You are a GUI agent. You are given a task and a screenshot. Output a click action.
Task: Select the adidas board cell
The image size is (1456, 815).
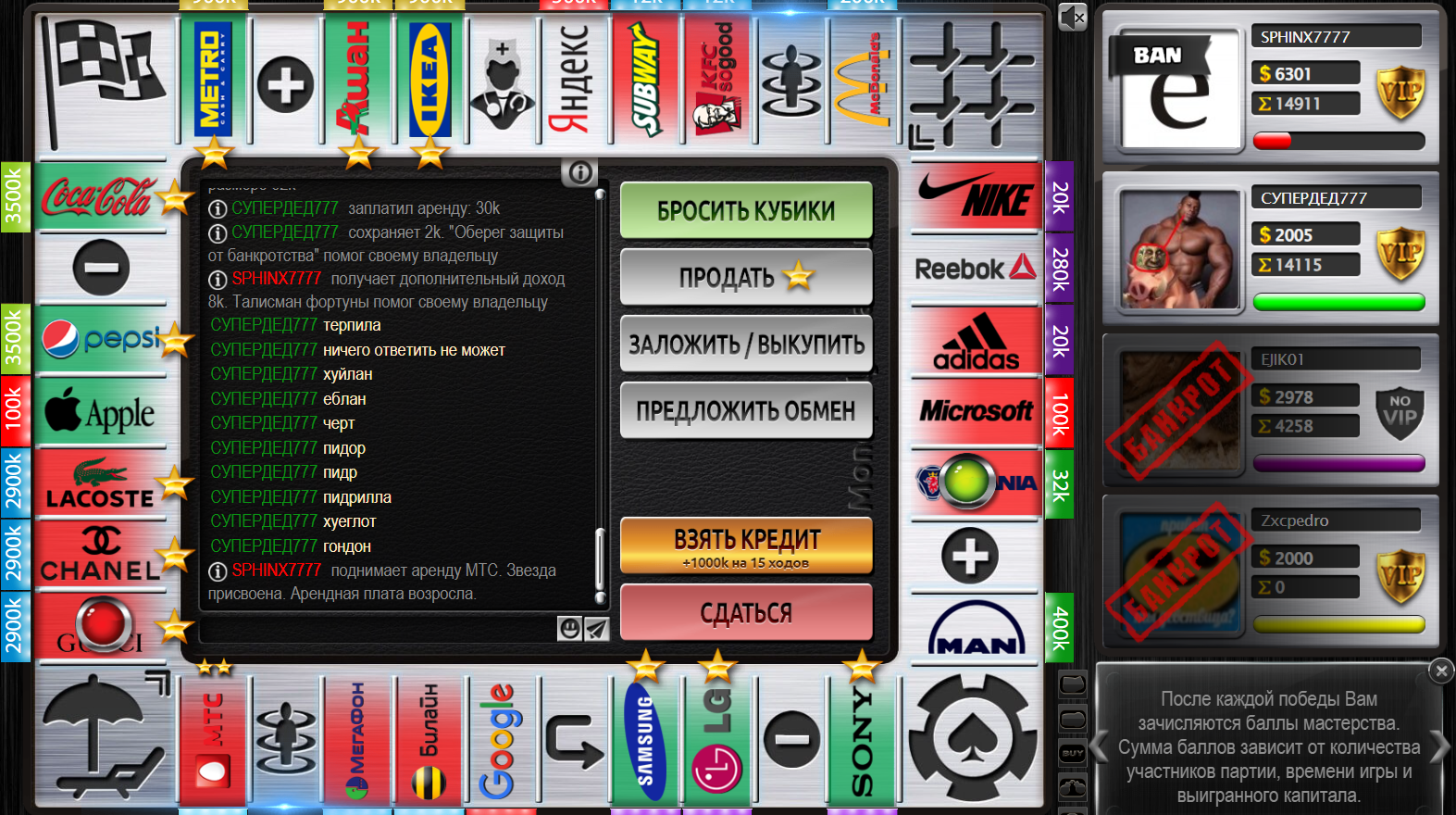tap(976, 340)
